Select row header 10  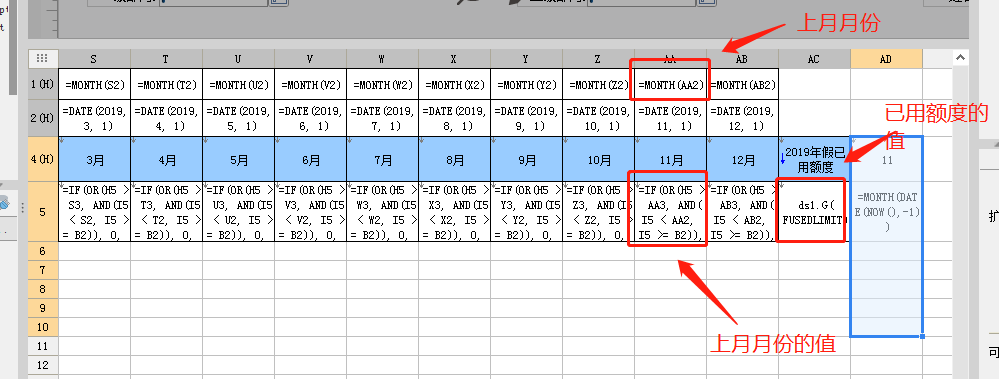[43, 327]
